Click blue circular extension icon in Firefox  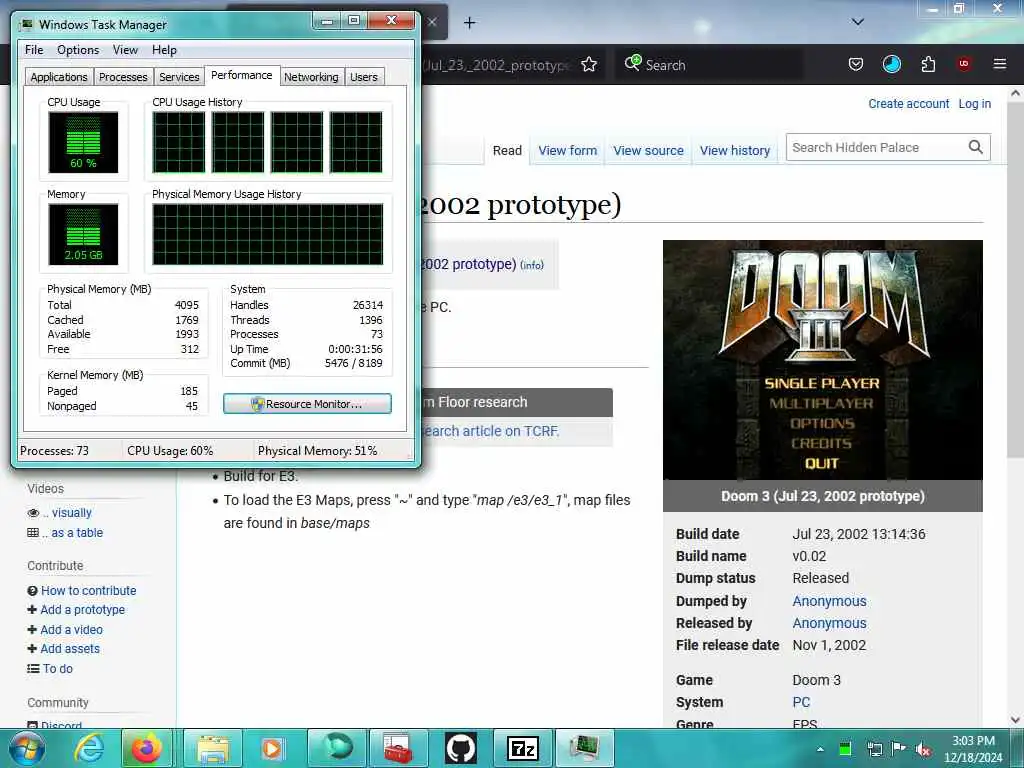tap(891, 64)
